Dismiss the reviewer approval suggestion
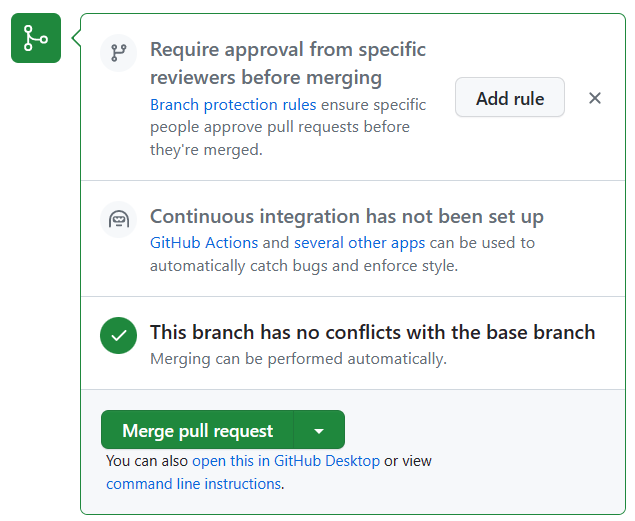Image resolution: width=635 pixels, height=521 pixels. coord(595,98)
